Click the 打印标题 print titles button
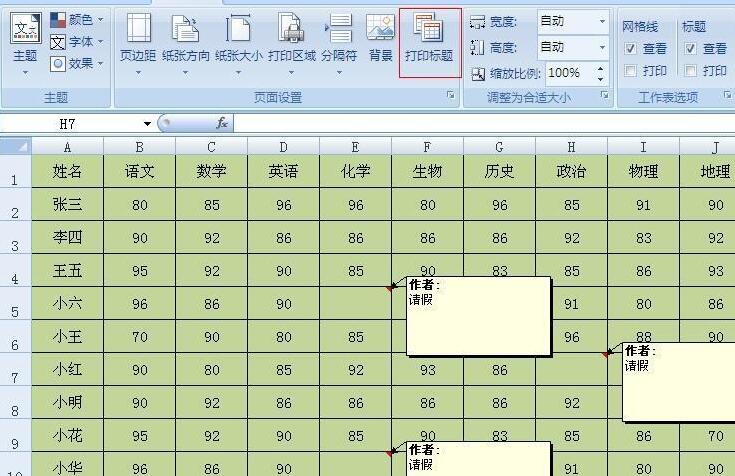 point(429,42)
